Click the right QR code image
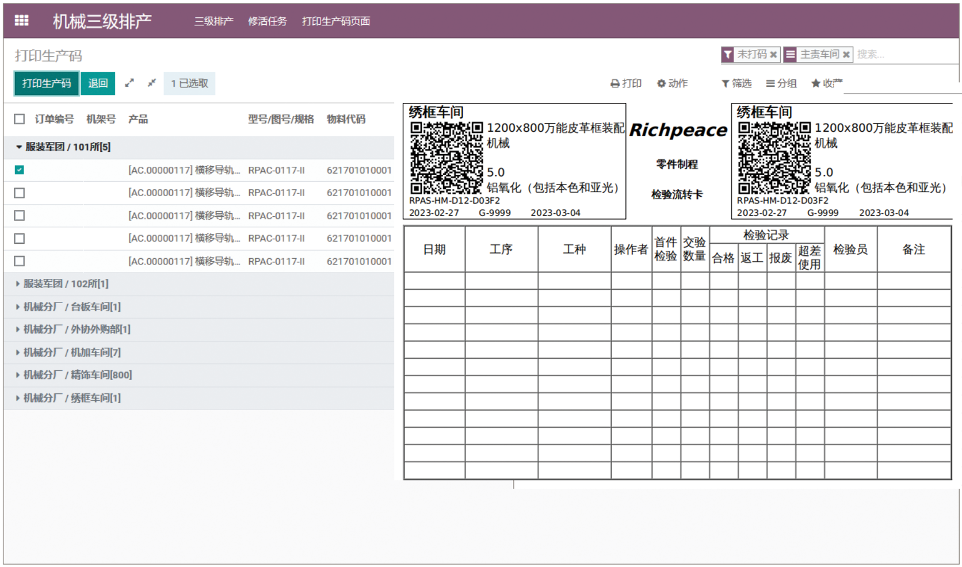 pyautogui.click(x=774, y=158)
